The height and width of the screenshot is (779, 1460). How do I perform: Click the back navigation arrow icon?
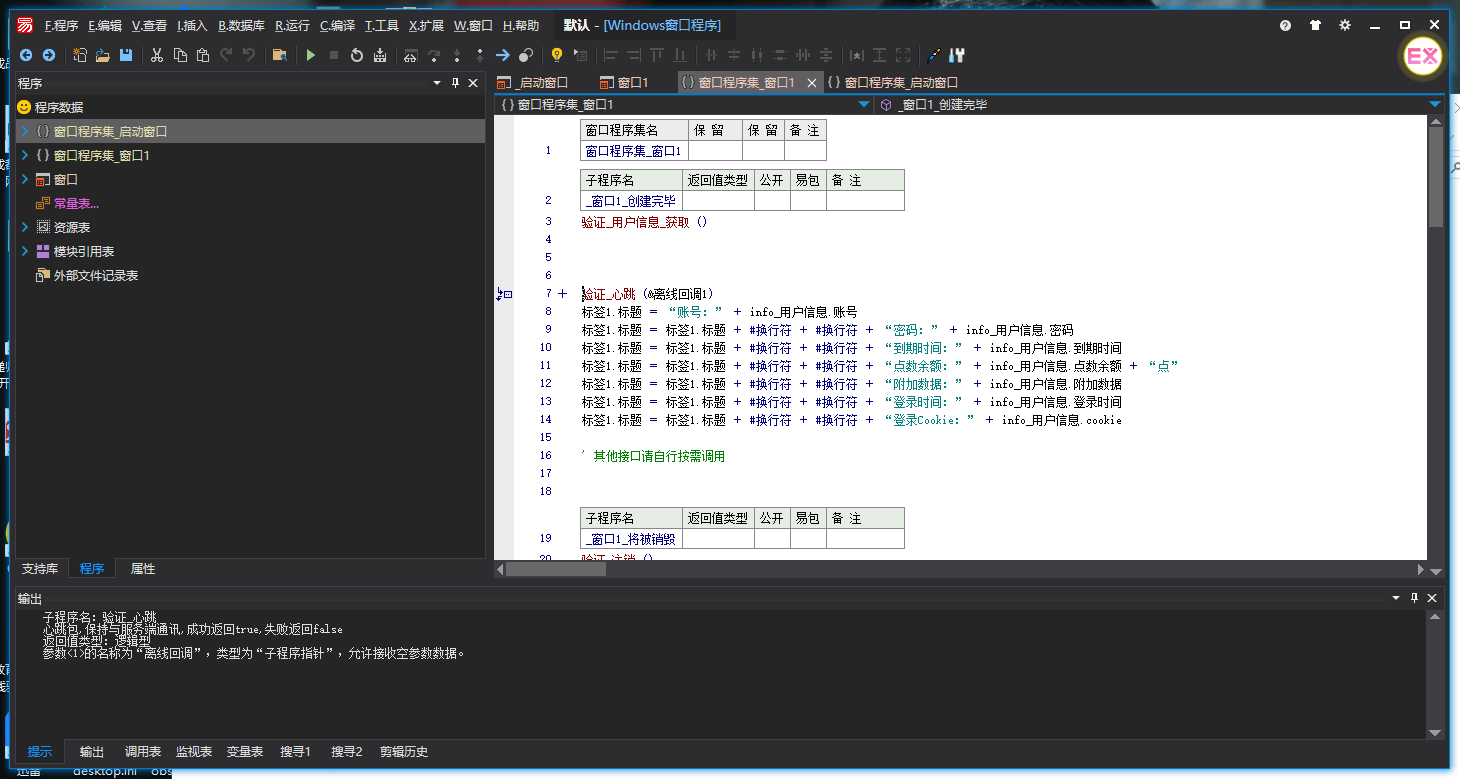26,55
